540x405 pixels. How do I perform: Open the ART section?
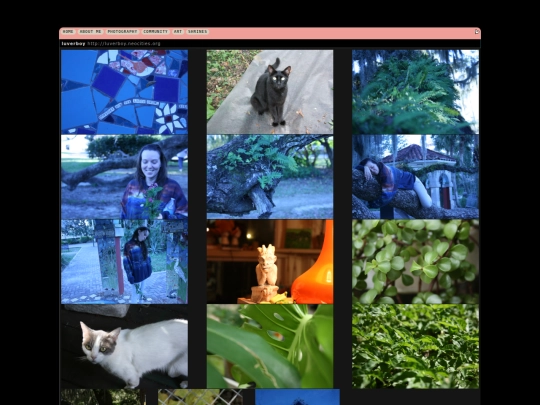178,31
